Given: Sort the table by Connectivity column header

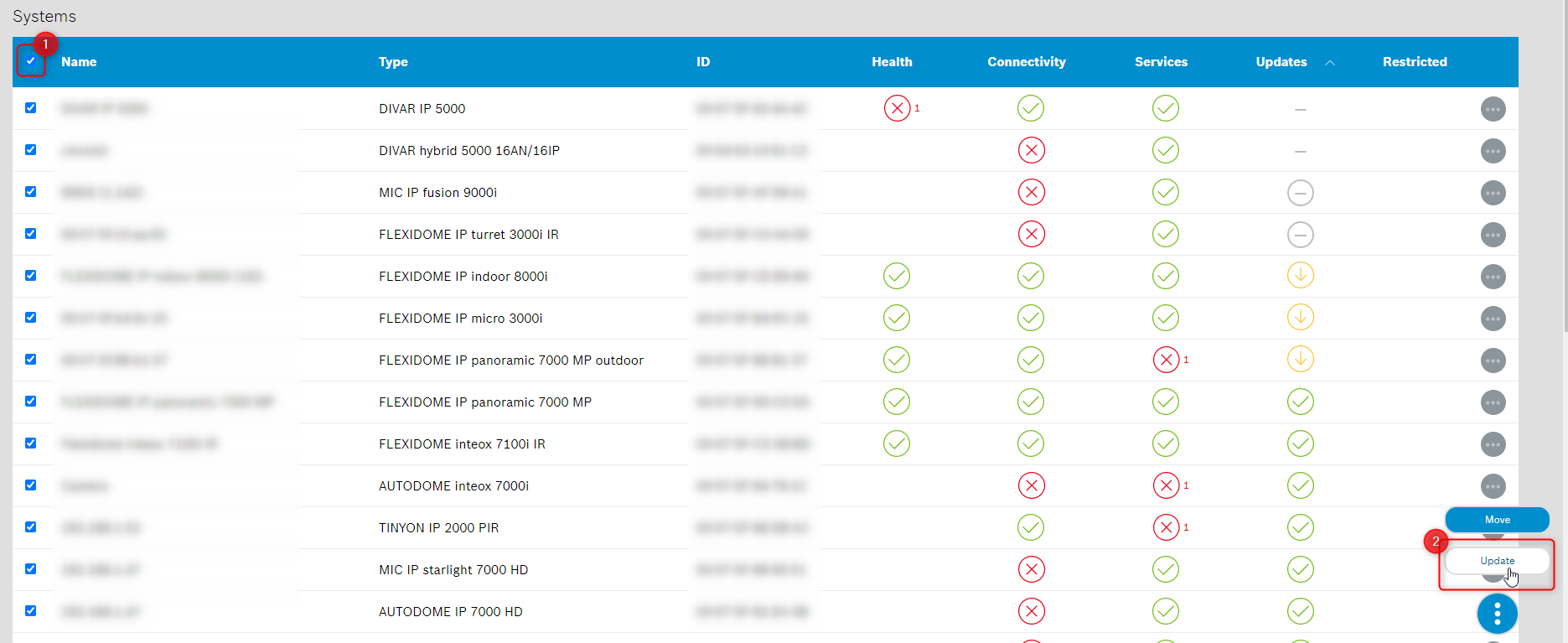Looking at the screenshot, I should point(1026,62).
